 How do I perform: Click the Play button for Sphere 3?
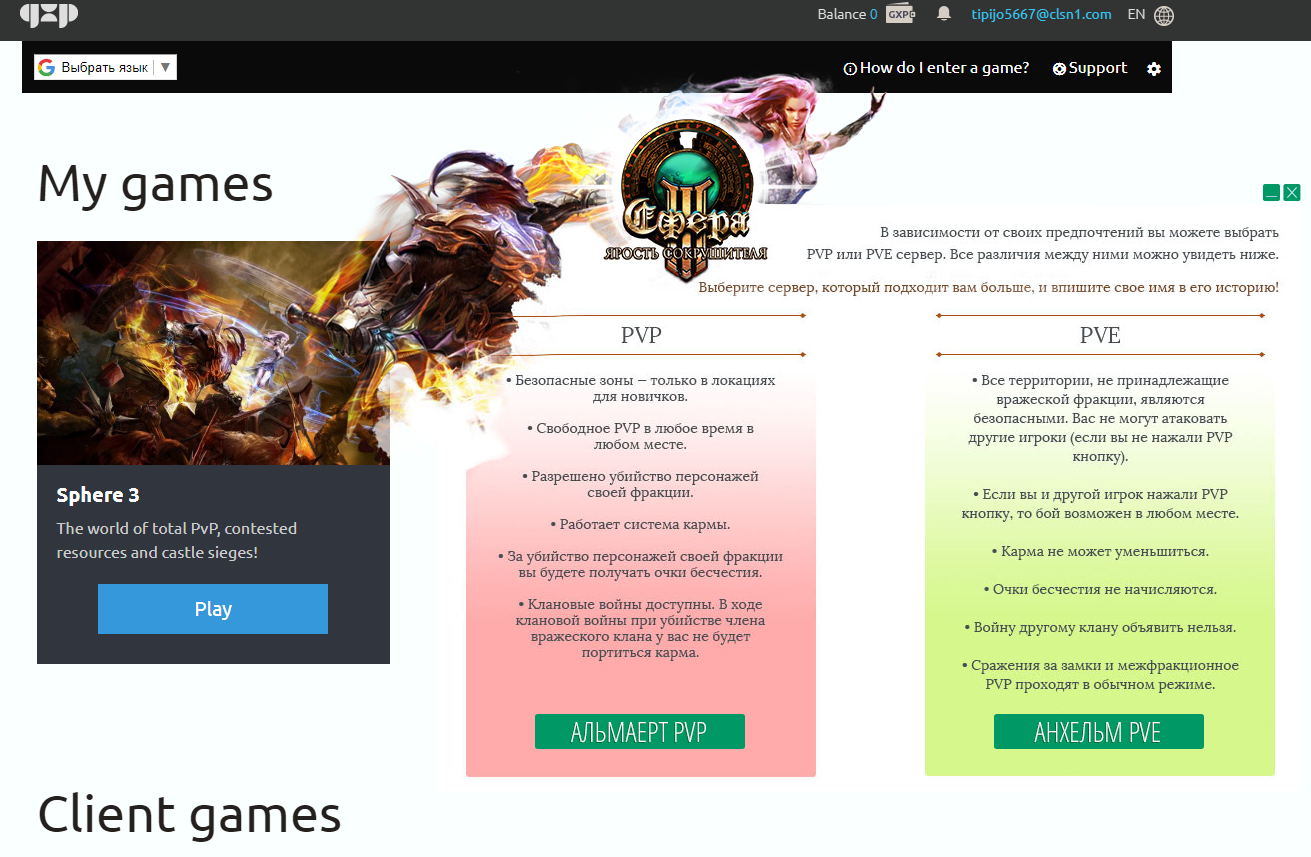tap(213, 609)
